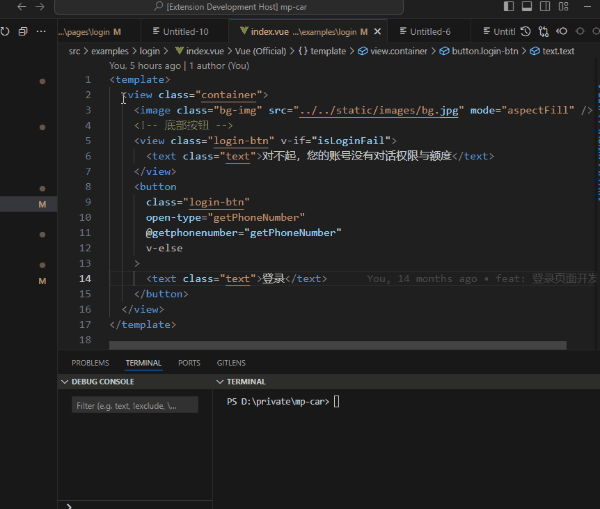The height and width of the screenshot is (509, 600).
Task: Click the back navigation arrow
Action: [22, 7]
